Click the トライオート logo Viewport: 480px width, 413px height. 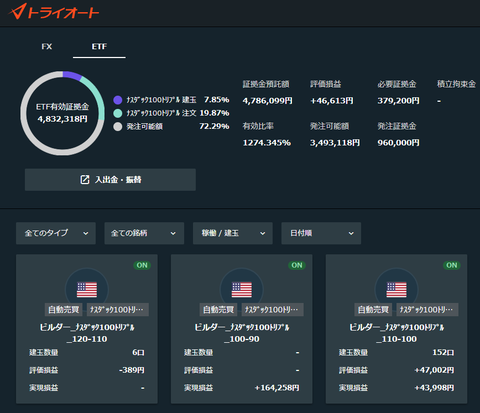(x=54, y=12)
